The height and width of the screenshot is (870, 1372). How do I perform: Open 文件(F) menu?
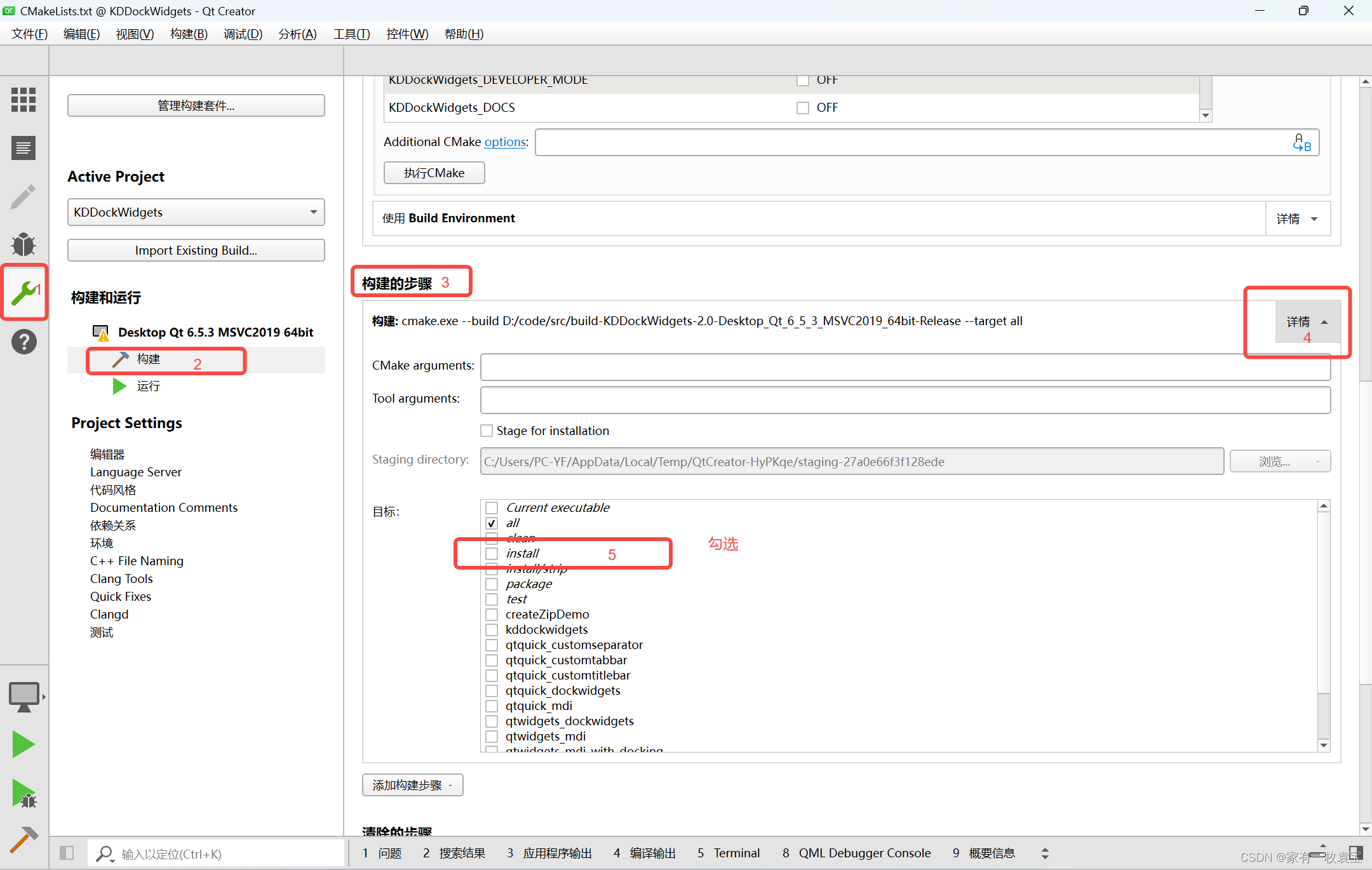[30, 34]
